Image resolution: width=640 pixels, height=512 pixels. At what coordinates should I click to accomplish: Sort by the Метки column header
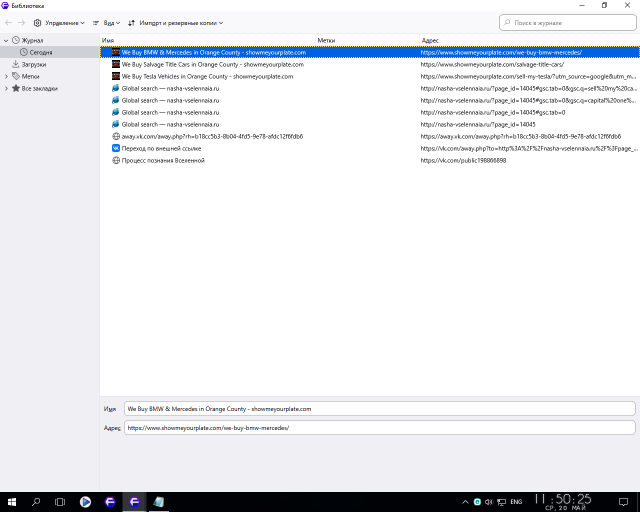click(x=367, y=40)
